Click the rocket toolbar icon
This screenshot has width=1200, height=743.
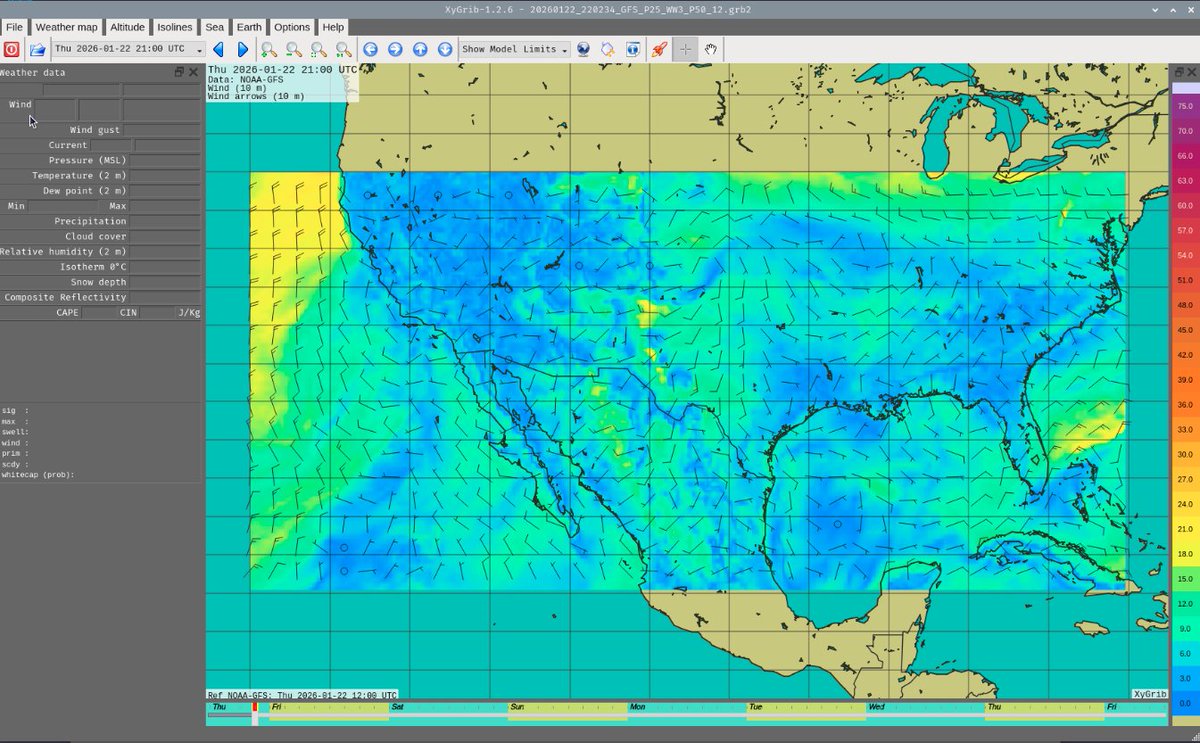(657, 49)
